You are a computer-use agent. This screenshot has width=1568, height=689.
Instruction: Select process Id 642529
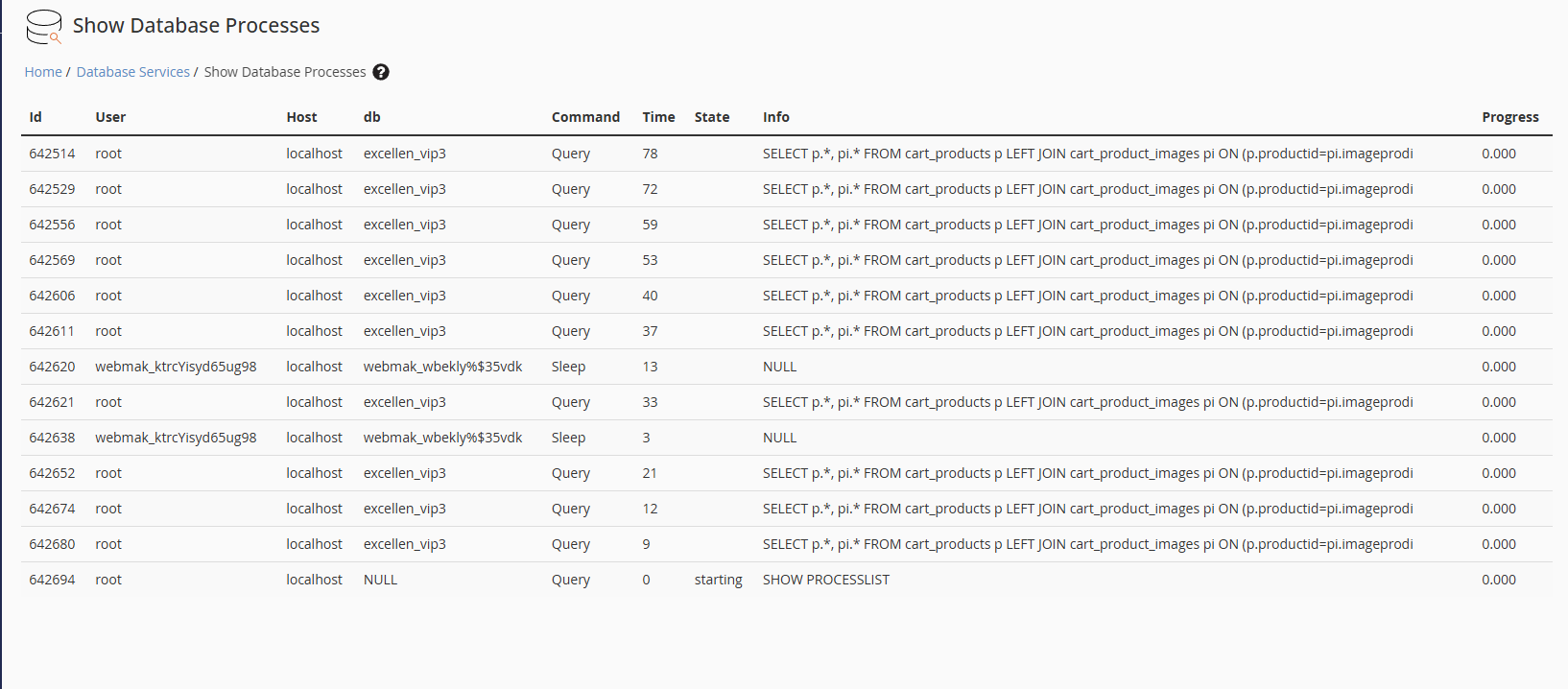coord(52,189)
